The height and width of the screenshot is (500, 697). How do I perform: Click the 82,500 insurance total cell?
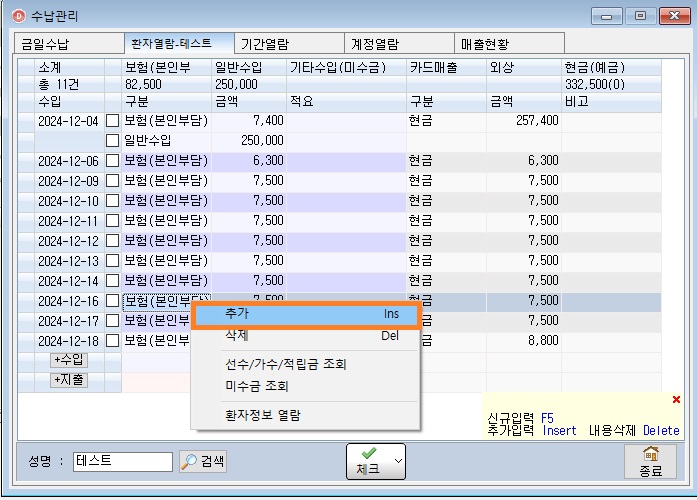(x=167, y=84)
